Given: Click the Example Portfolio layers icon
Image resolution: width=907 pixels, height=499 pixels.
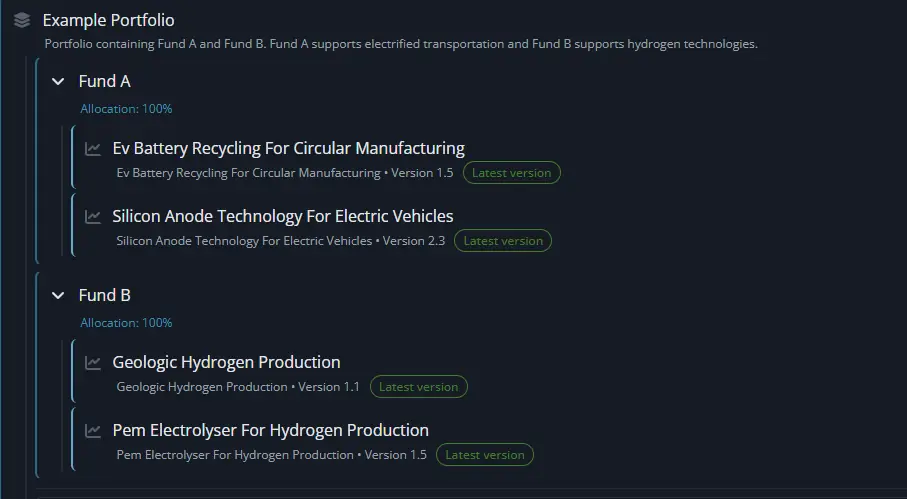Looking at the screenshot, I should (x=22, y=20).
